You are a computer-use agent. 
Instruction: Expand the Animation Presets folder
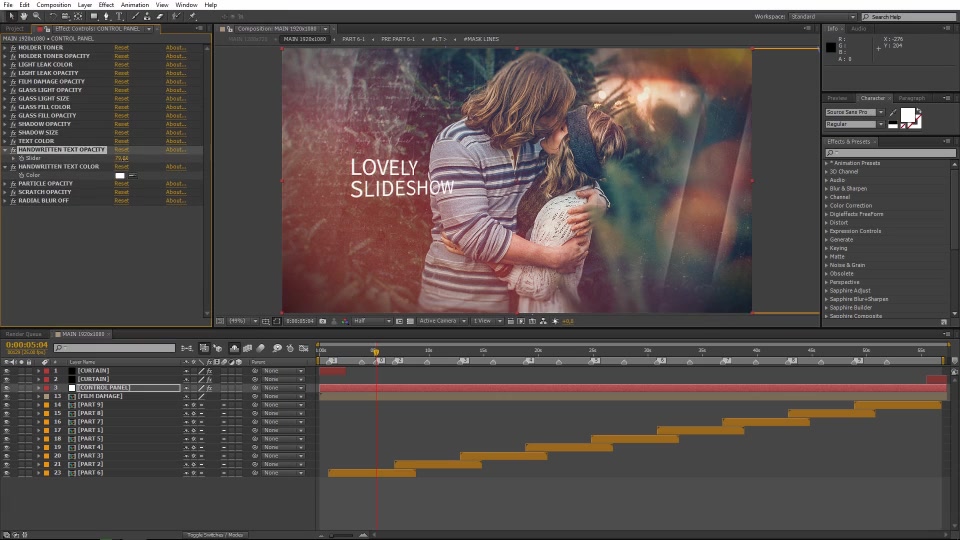pyautogui.click(x=827, y=163)
